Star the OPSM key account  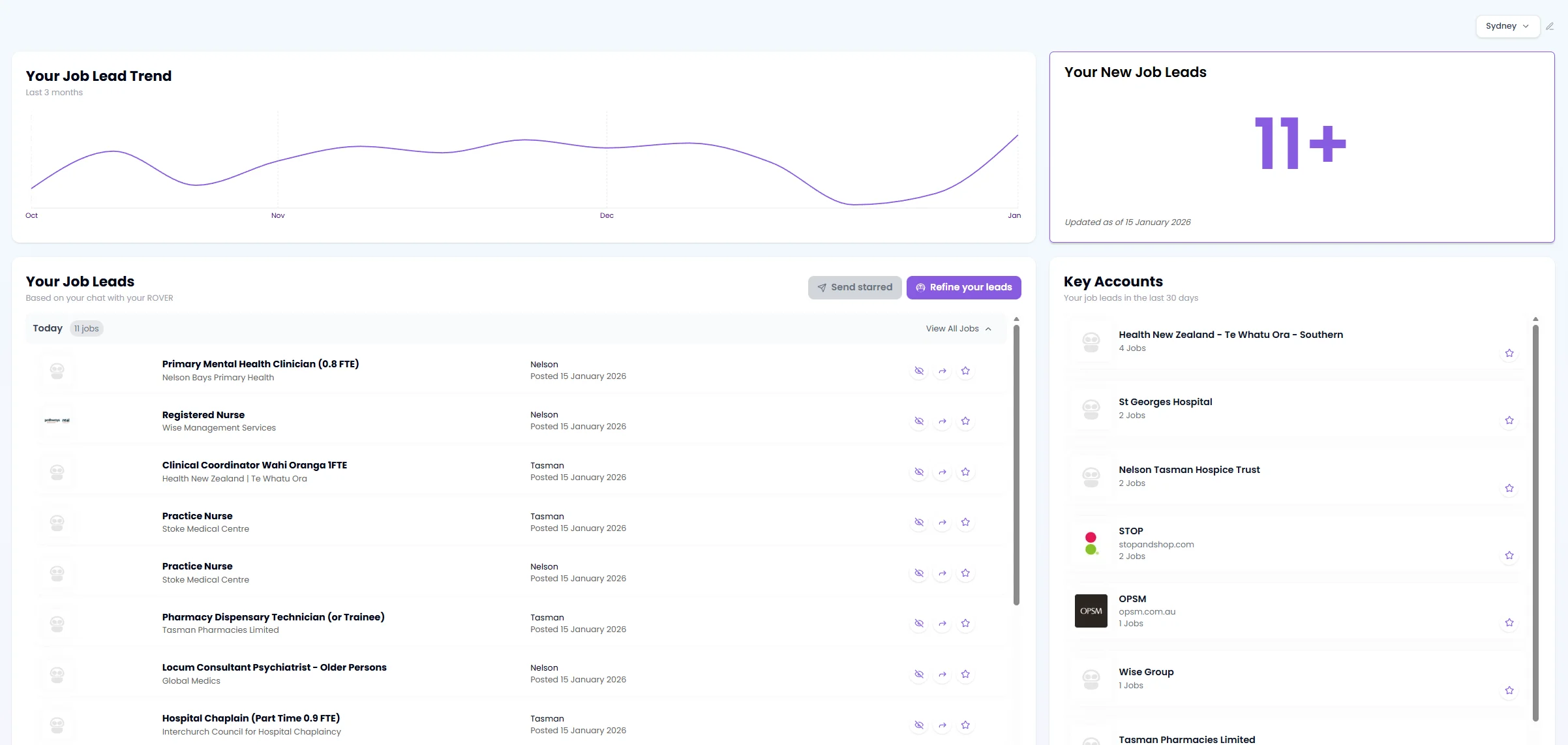[x=1509, y=623]
